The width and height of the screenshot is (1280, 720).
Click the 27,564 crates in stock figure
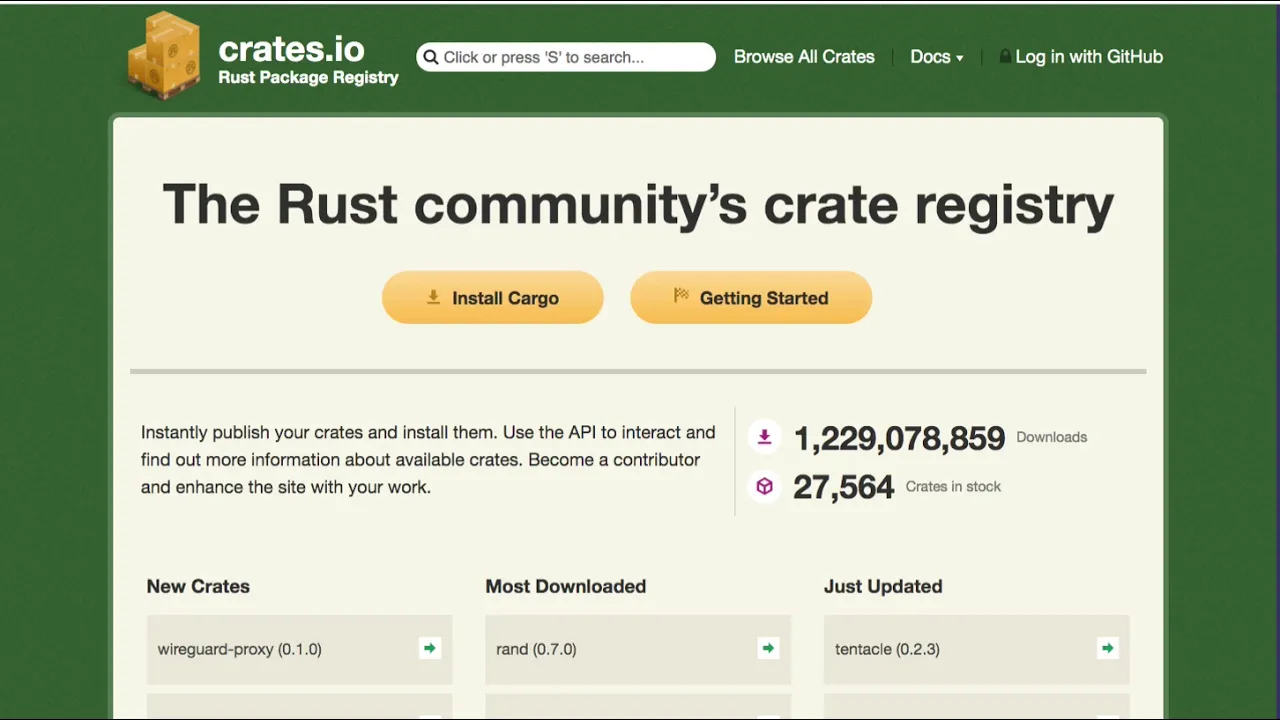tap(843, 487)
